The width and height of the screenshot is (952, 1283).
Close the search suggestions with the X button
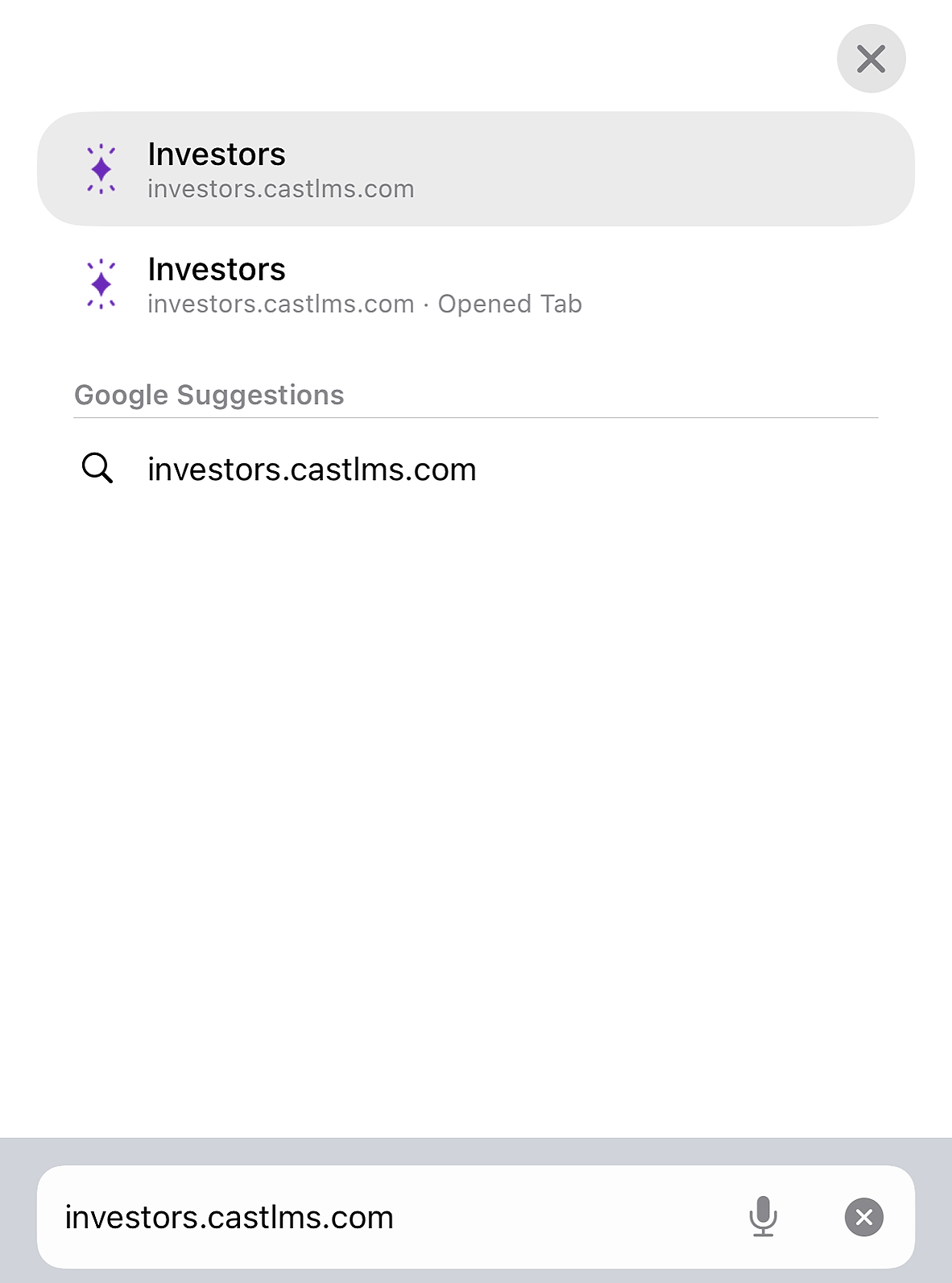[x=871, y=59]
